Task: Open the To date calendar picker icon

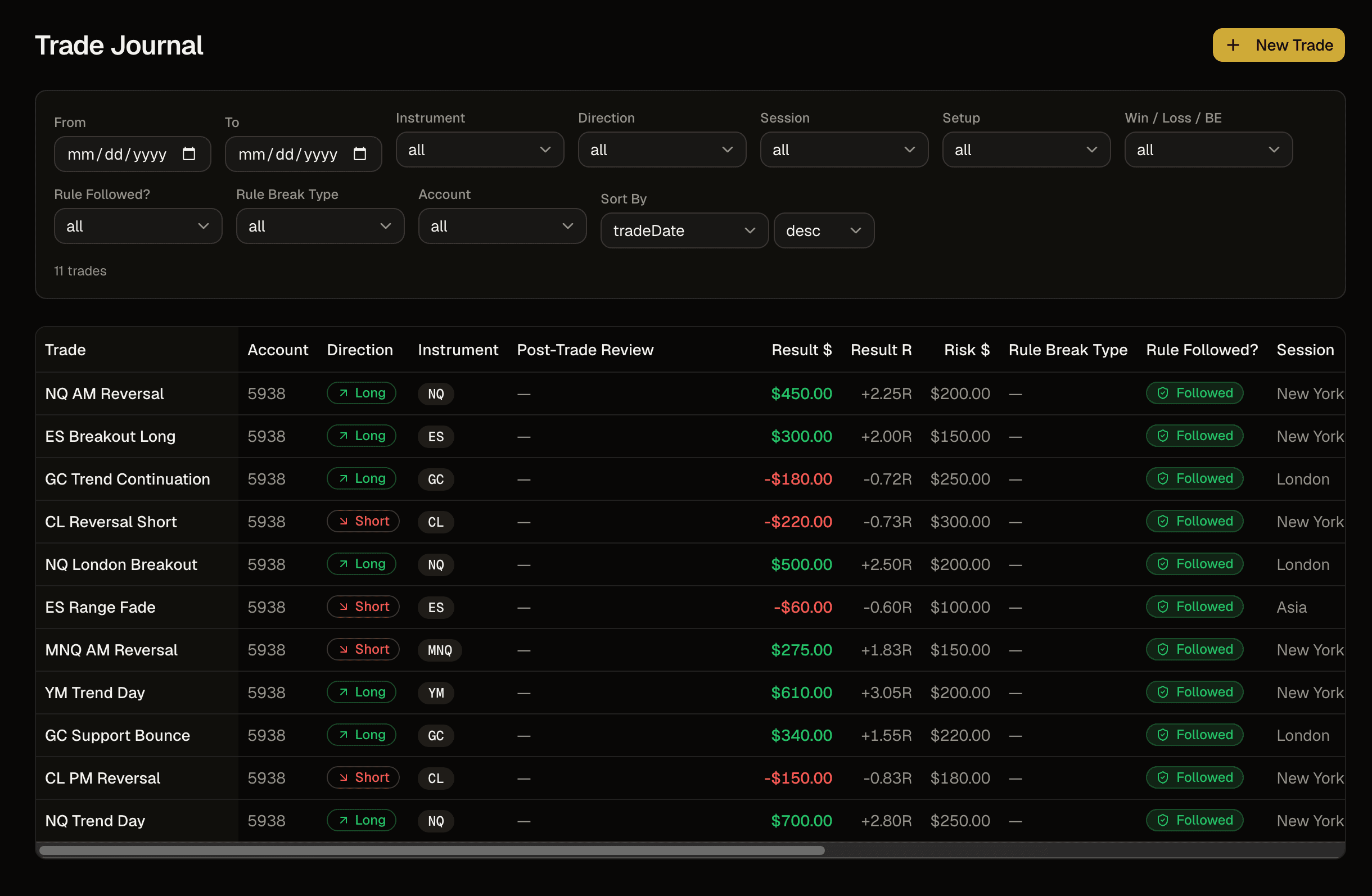Action: click(360, 154)
